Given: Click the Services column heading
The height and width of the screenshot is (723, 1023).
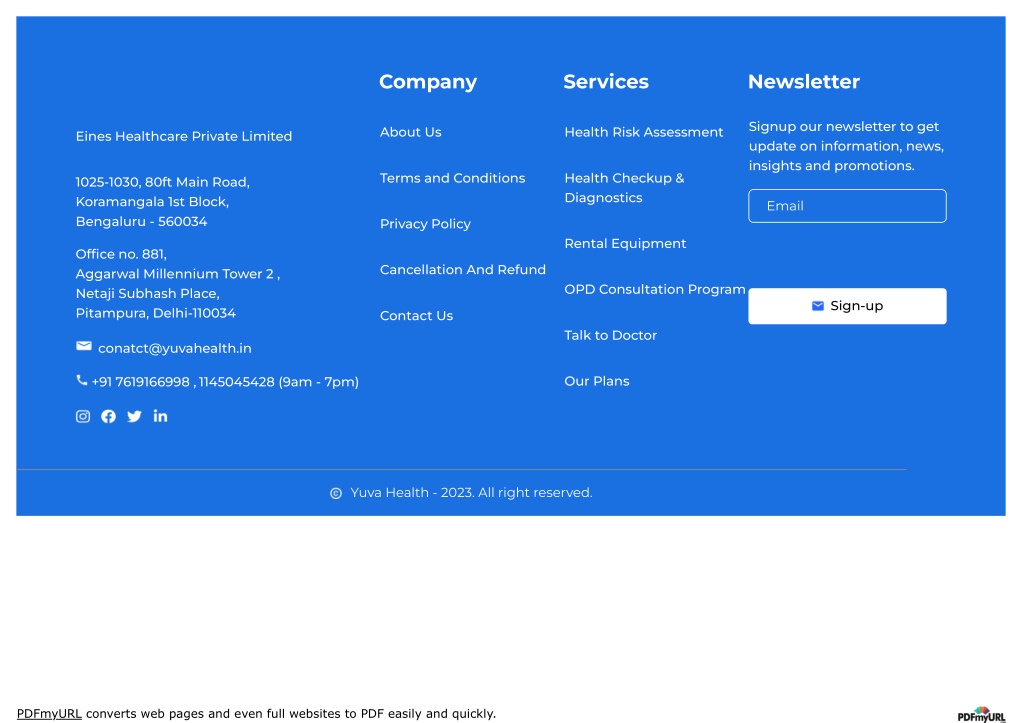Looking at the screenshot, I should pyautogui.click(x=605, y=82).
